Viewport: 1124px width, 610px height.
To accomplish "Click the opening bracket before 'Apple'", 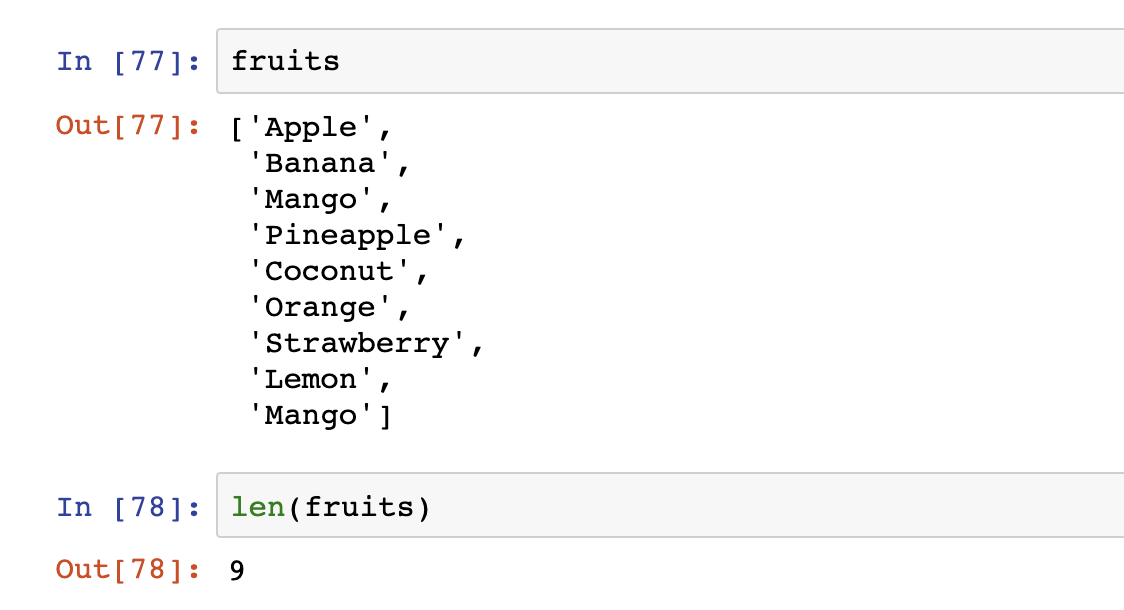I will [x=237, y=128].
